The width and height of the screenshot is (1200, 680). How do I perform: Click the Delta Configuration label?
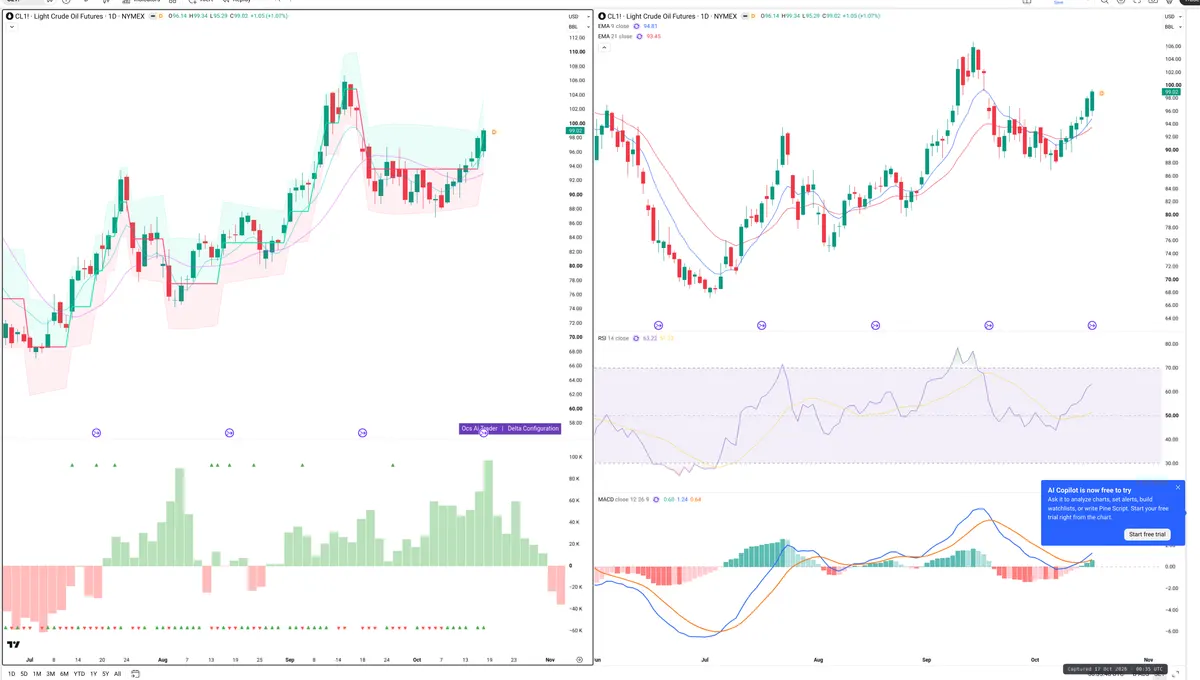tap(533, 428)
